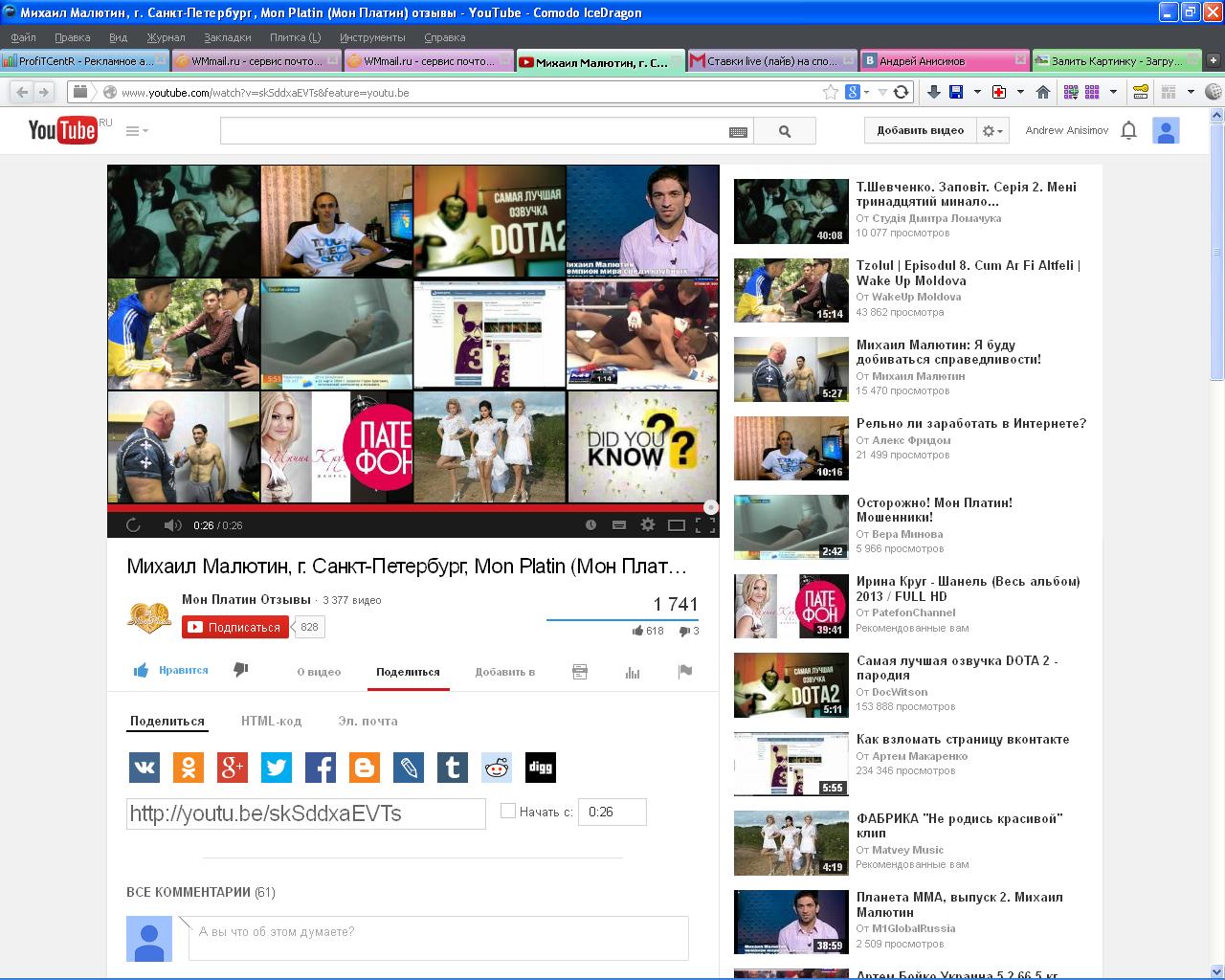The height and width of the screenshot is (980, 1225).
Task: Share video on Twitter icon
Action: (x=277, y=768)
